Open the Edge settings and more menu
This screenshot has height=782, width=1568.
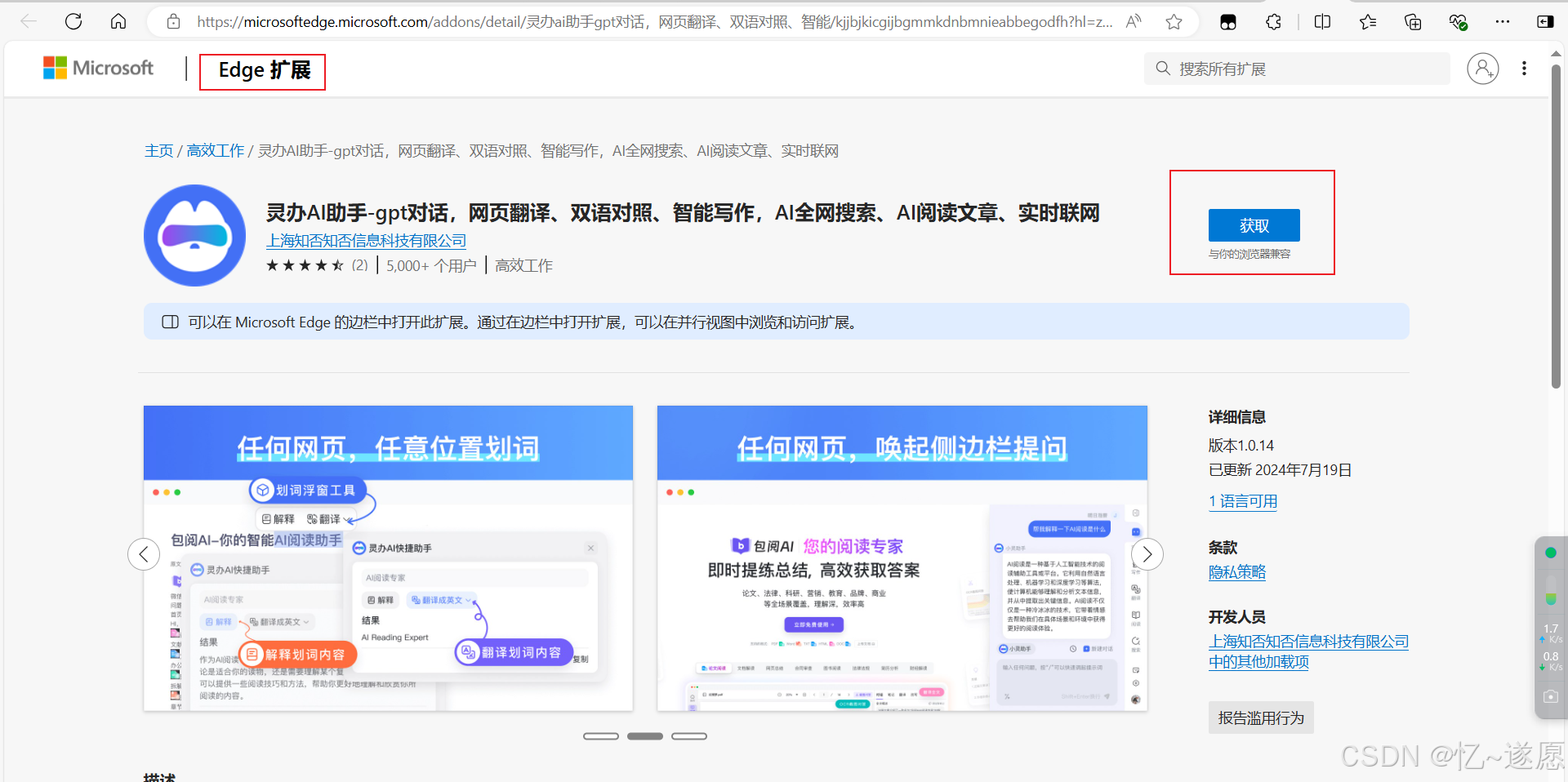tap(1503, 22)
